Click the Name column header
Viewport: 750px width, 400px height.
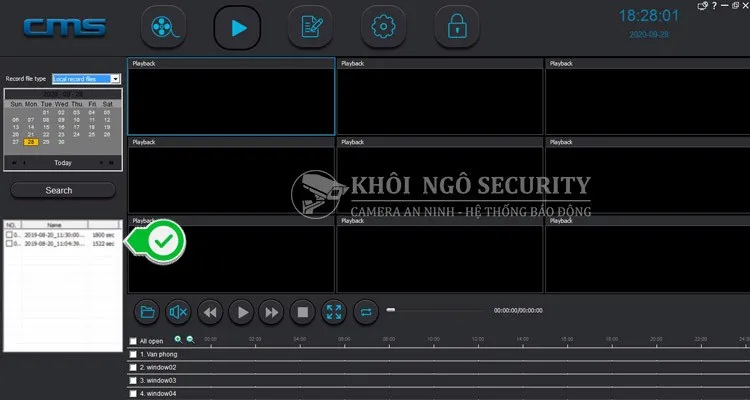tap(55, 225)
